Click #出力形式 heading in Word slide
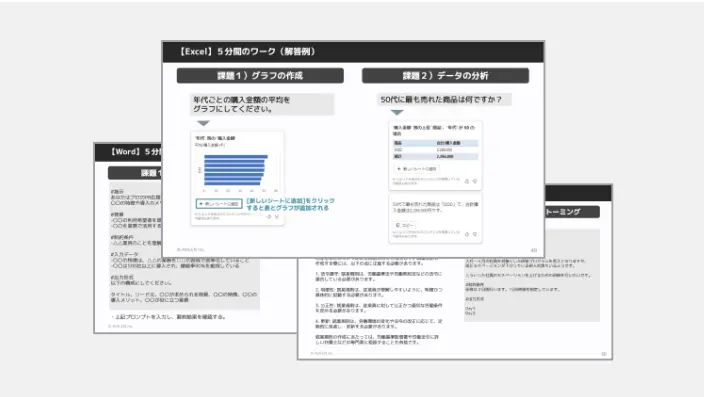The height and width of the screenshot is (397, 704). click(x=122, y=277)
